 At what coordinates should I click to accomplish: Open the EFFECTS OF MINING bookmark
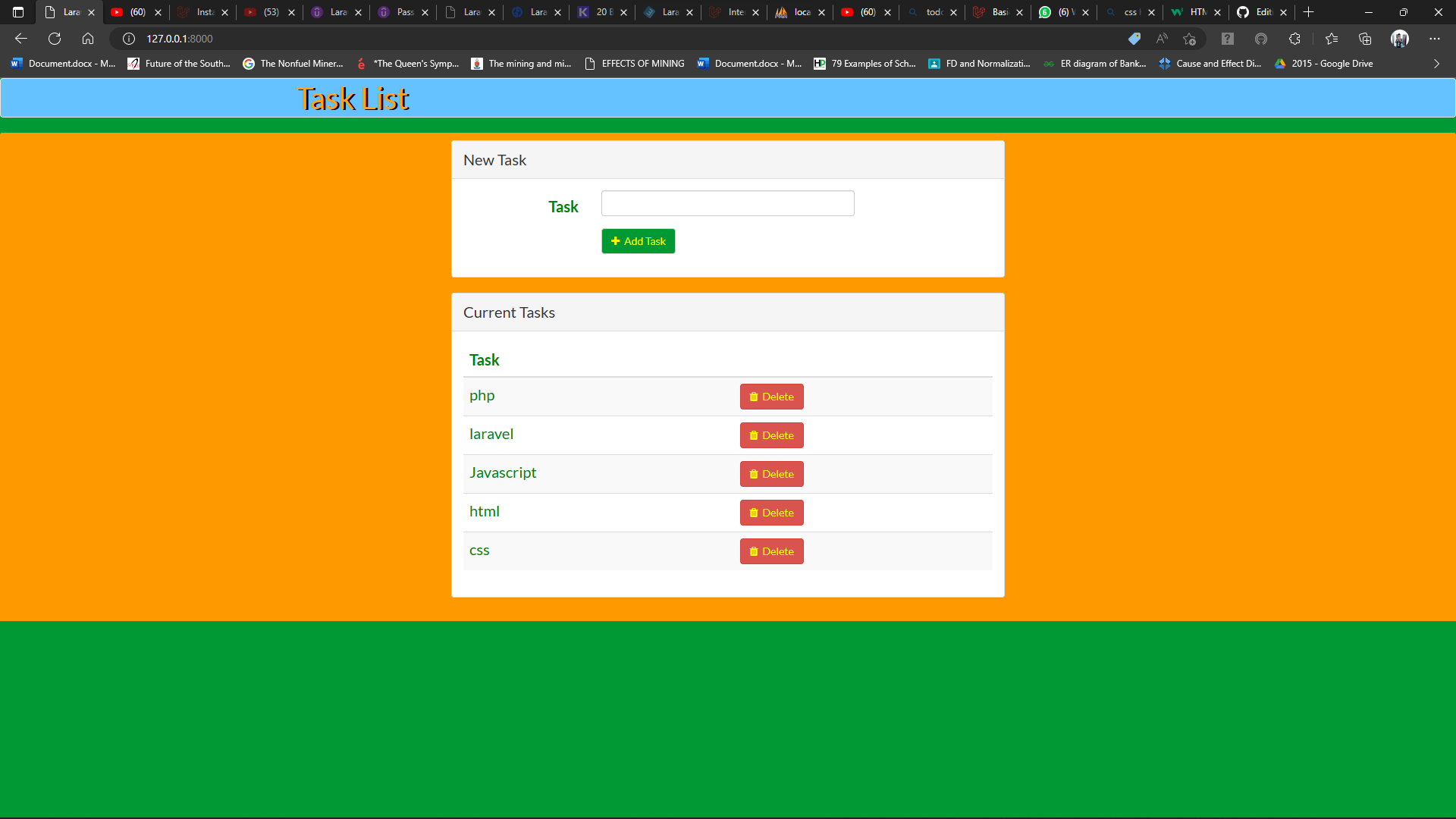(642, 64)
